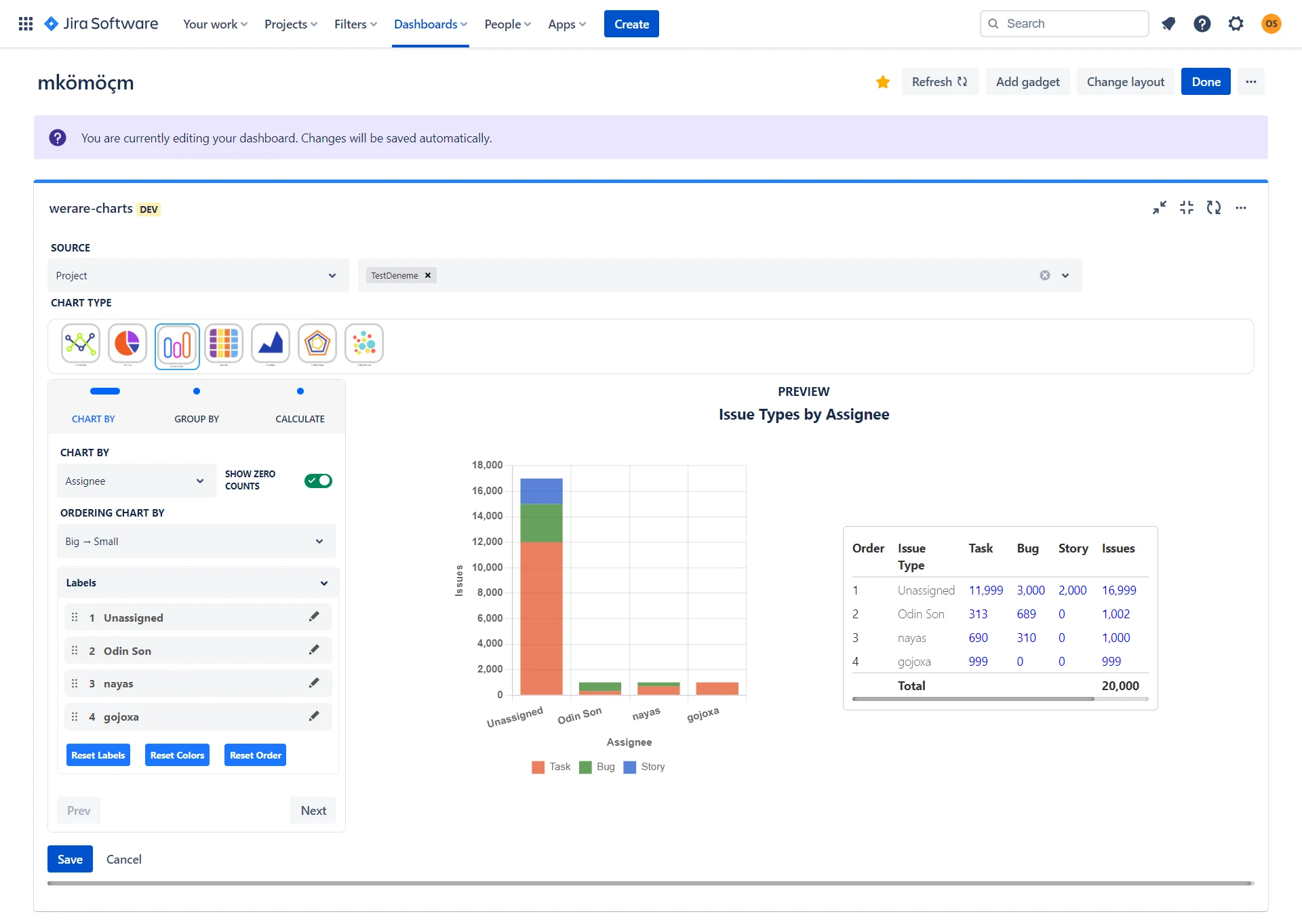Select the radar chart type icon

pyautogui.click(x=317, y=344)
